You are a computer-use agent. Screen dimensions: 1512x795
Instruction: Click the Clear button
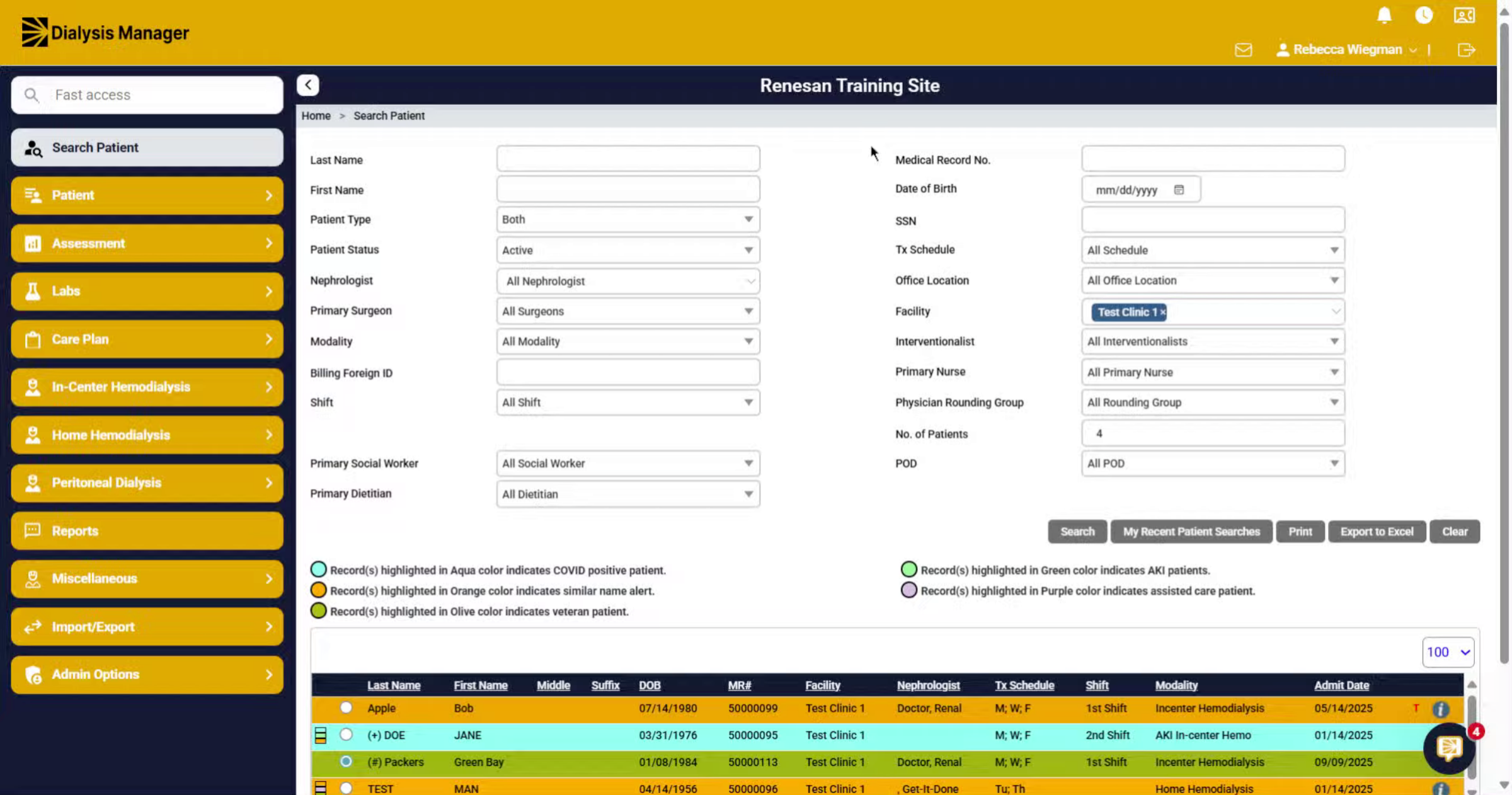[x=1455, y=532]
